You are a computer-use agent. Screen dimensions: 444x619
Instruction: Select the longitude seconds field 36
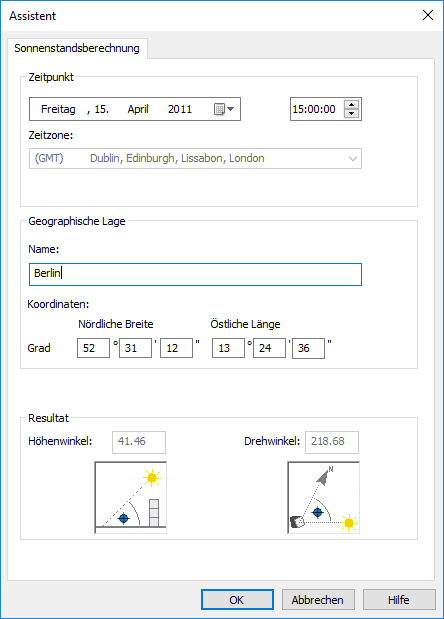pyautogui.click(x=308, y=348)
